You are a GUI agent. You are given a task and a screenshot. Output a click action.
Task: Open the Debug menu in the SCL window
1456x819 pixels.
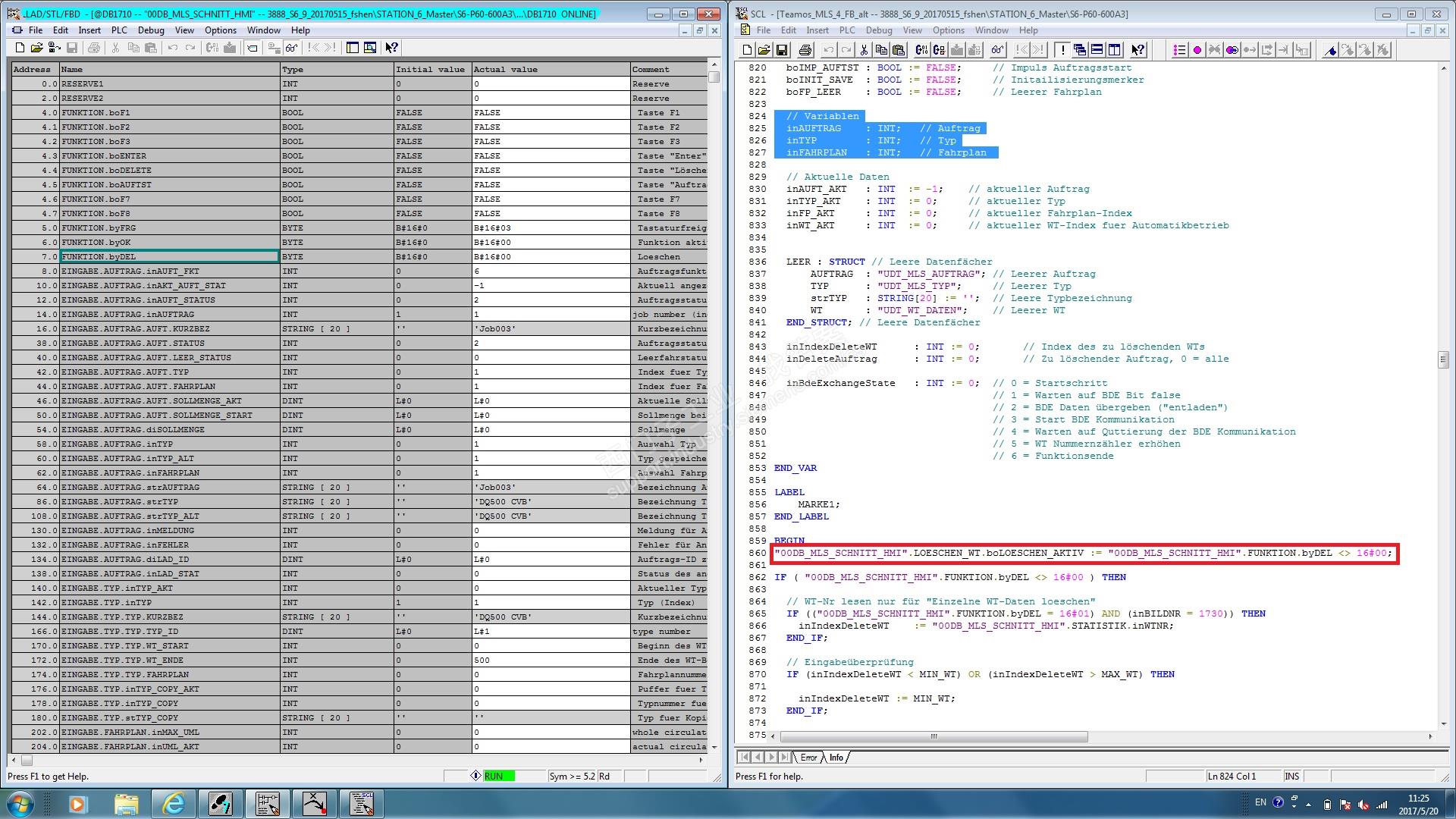pyautogui.click(x=878, y=30)
